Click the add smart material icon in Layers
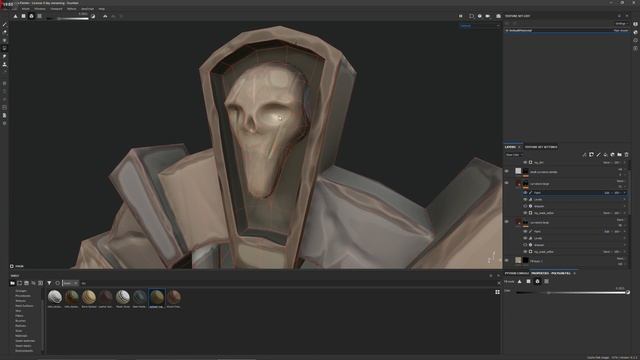This screenshot has height=360, width=640. pos(612,155)
